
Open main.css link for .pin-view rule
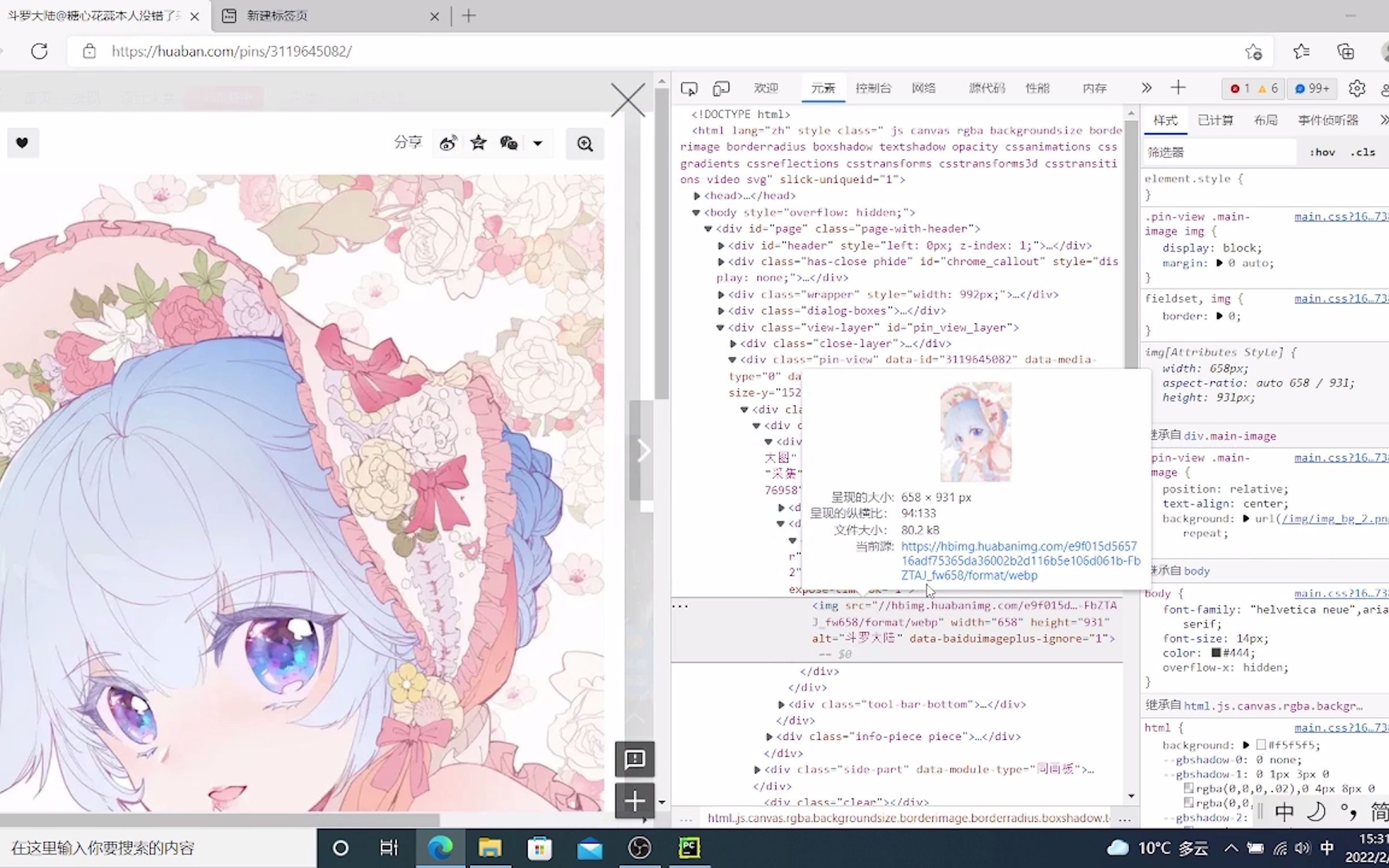pos(1341,216)
